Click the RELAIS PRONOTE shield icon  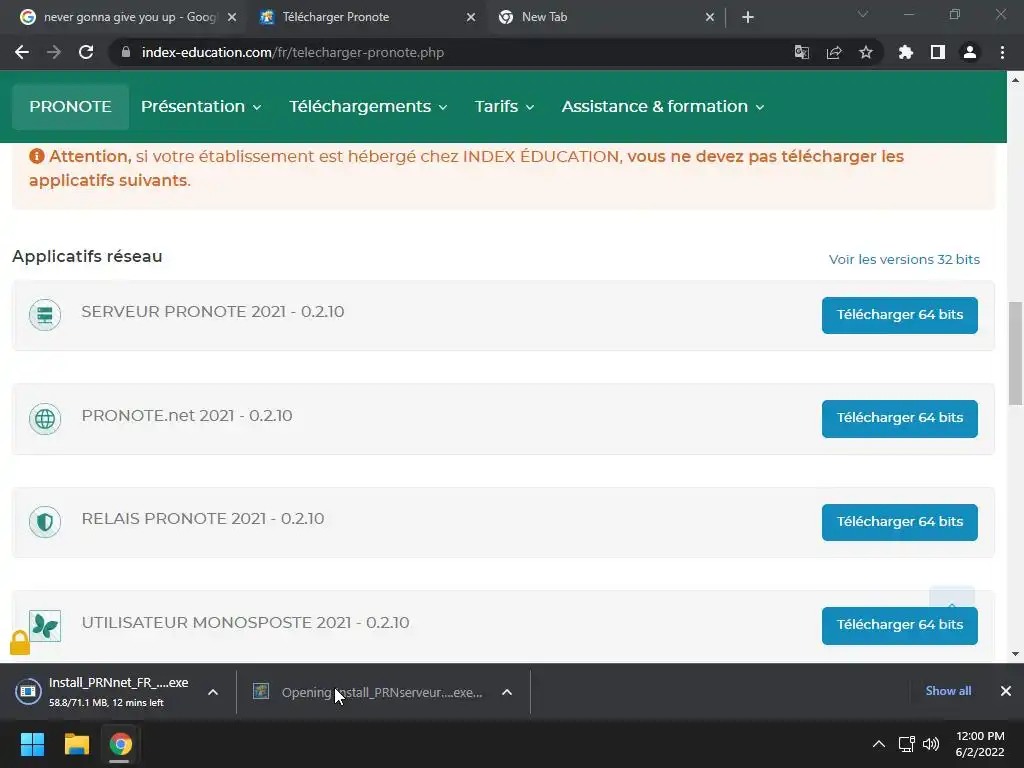[x=45, y=522]
